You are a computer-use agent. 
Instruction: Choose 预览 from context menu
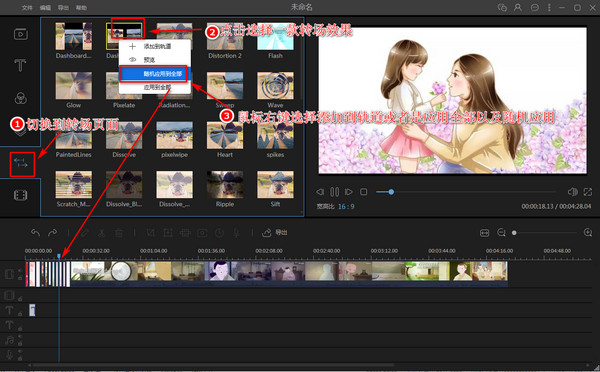point(155,60)
